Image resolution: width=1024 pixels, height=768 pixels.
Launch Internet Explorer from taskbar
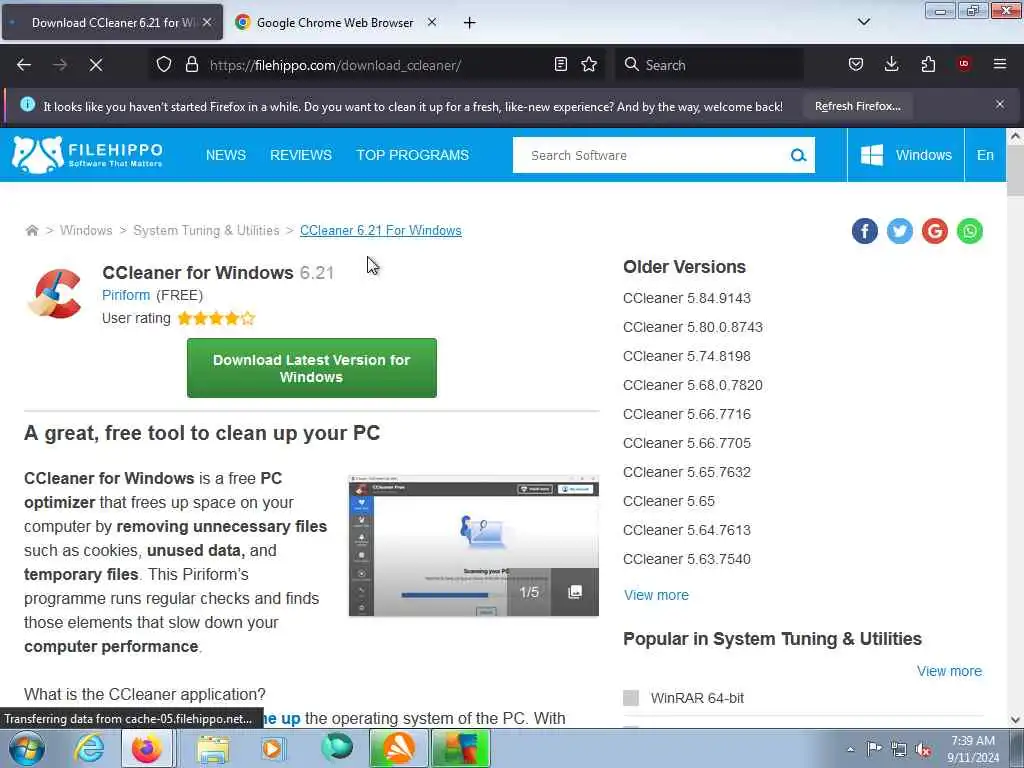click(x=89, y=748)
